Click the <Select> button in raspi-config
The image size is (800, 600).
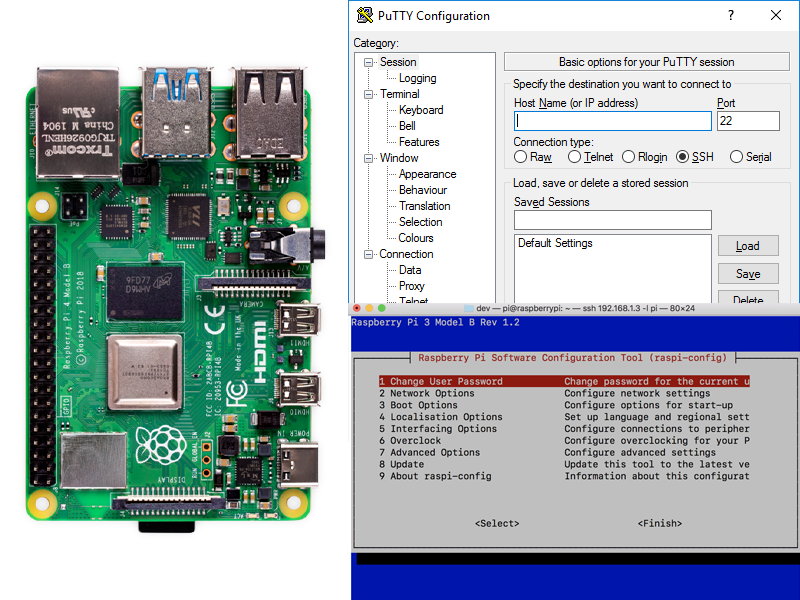coord(497,523)
